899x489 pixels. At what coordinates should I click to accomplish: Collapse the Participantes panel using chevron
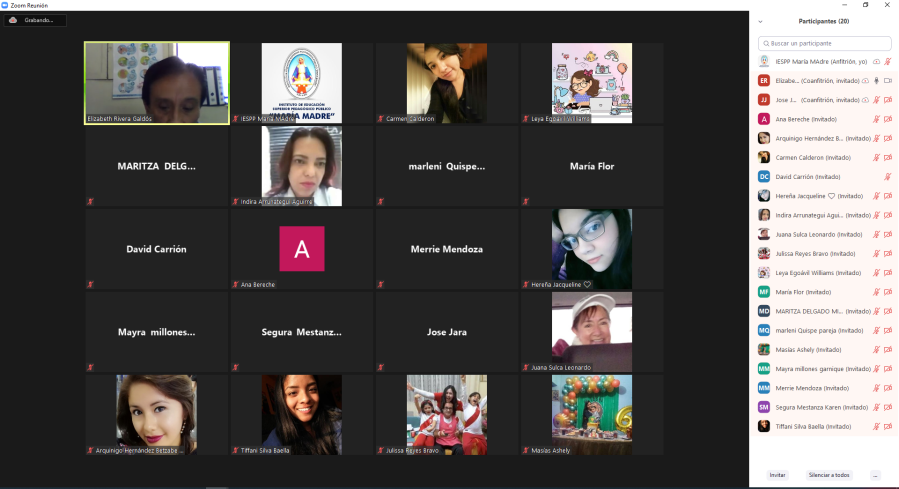(760, 21)
